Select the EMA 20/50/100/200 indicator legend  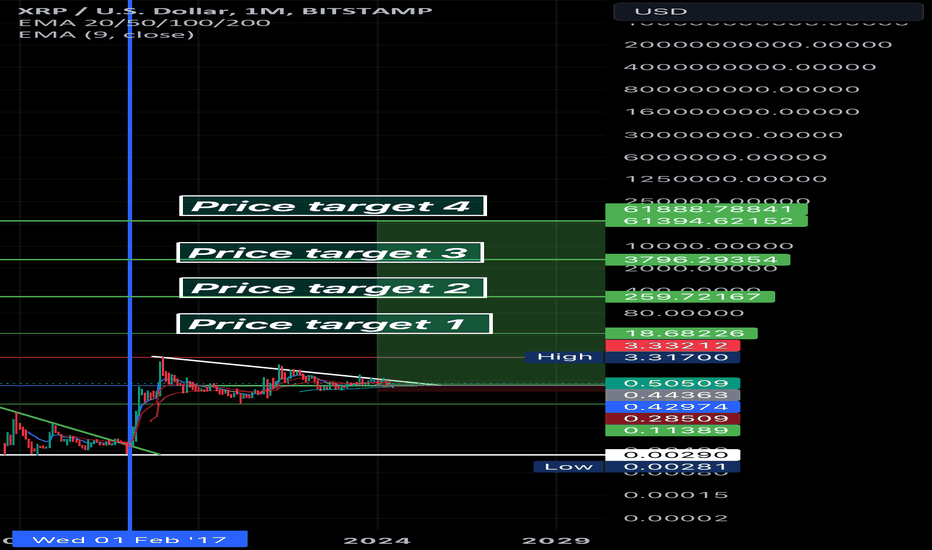tap(144, 23)
